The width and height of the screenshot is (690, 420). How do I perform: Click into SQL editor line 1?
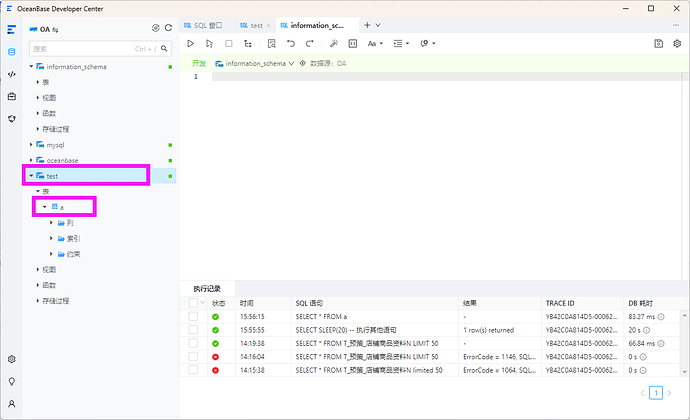pos(447,77)
